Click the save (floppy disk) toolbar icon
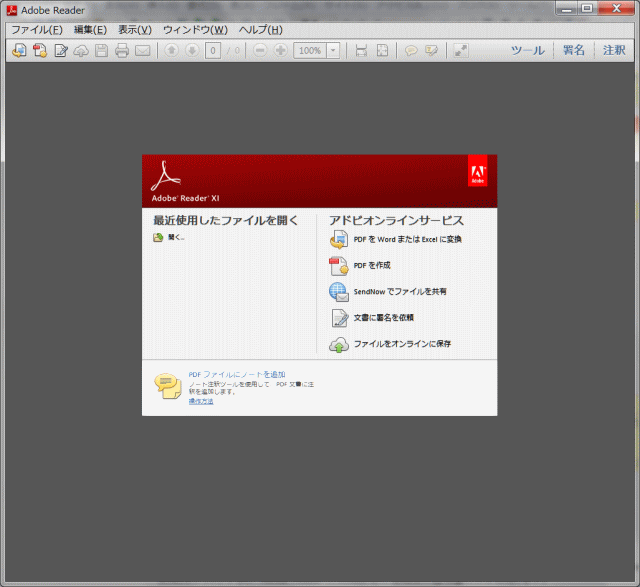Screen dimensions: 640x587 pyautogui.click(x=102, y=51)
